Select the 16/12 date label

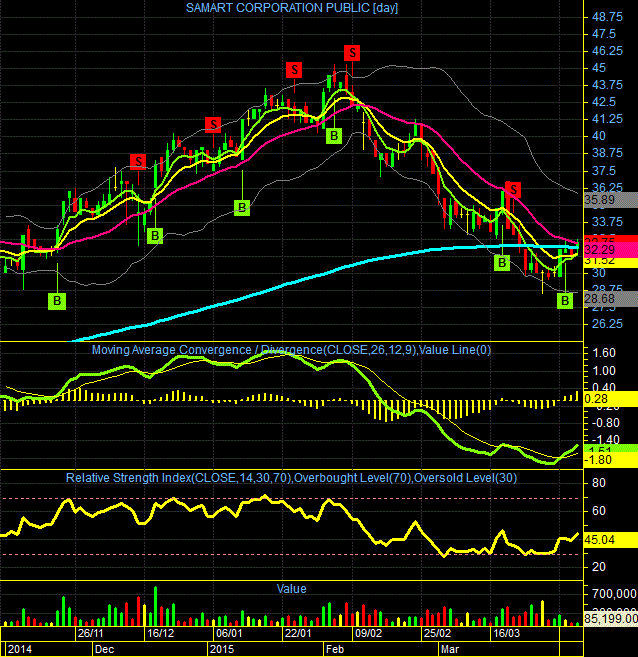[x=160, y=633]
